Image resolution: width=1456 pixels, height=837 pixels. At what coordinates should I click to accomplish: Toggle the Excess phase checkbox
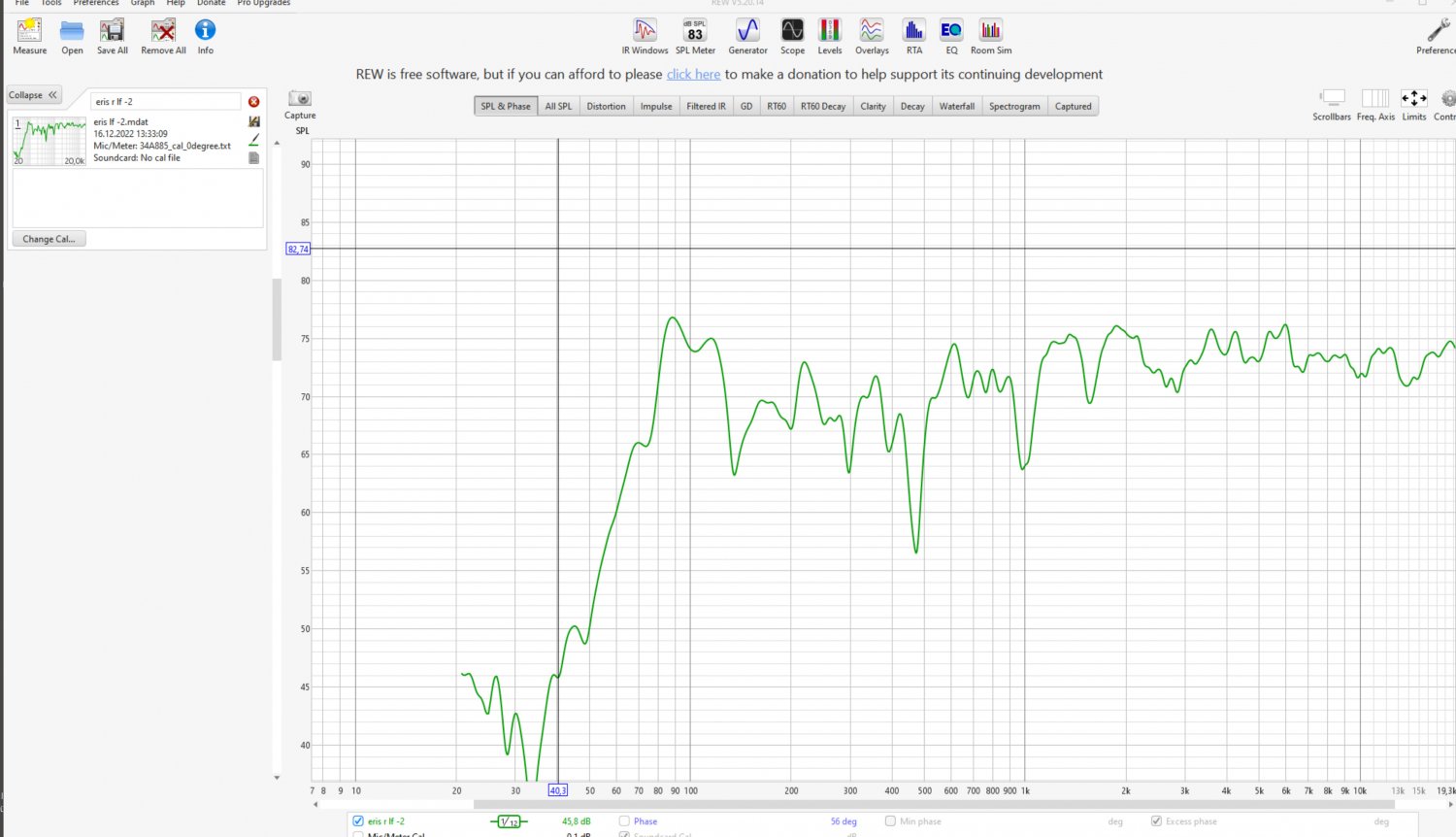coord(1156,821)
